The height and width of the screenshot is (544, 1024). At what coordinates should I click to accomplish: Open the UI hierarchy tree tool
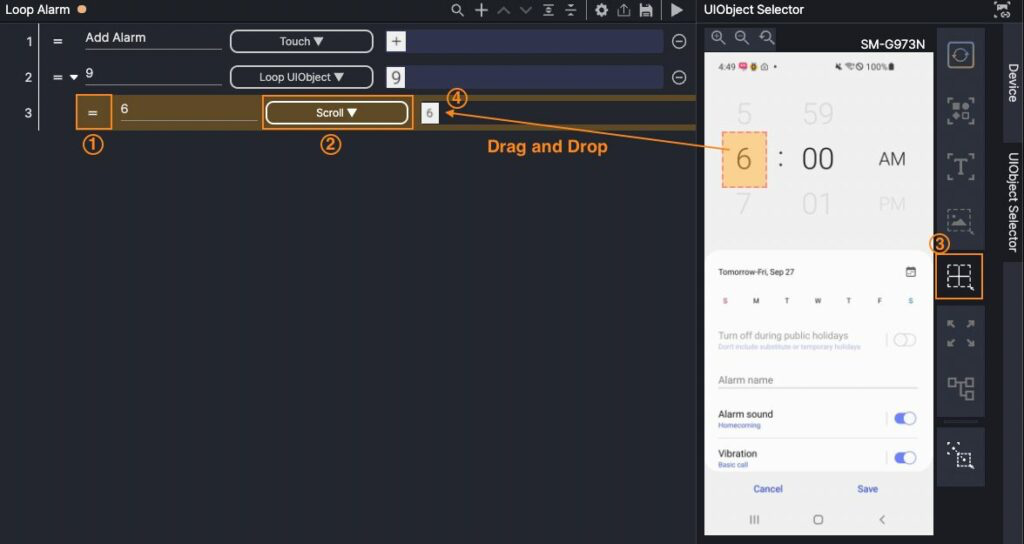point(960,387)
